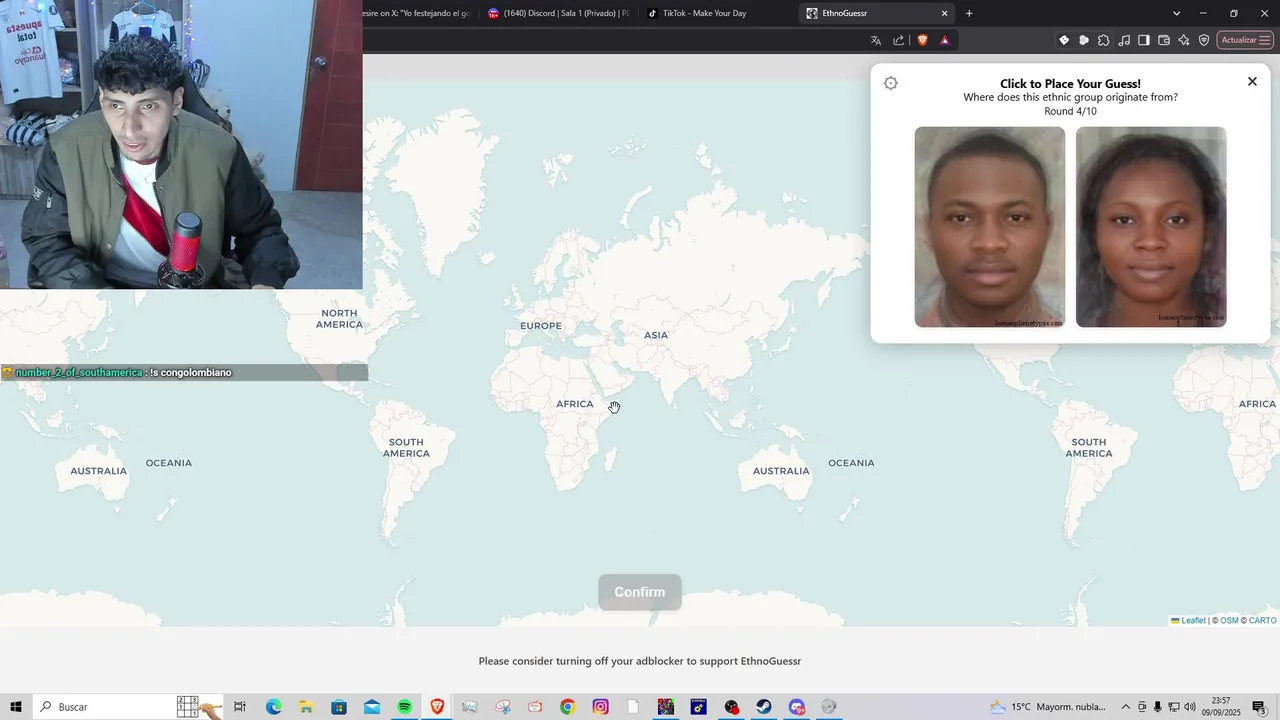Open Google Chrome from the taskbar
The height and width of the screenshot is (720, 1280).
568,707
